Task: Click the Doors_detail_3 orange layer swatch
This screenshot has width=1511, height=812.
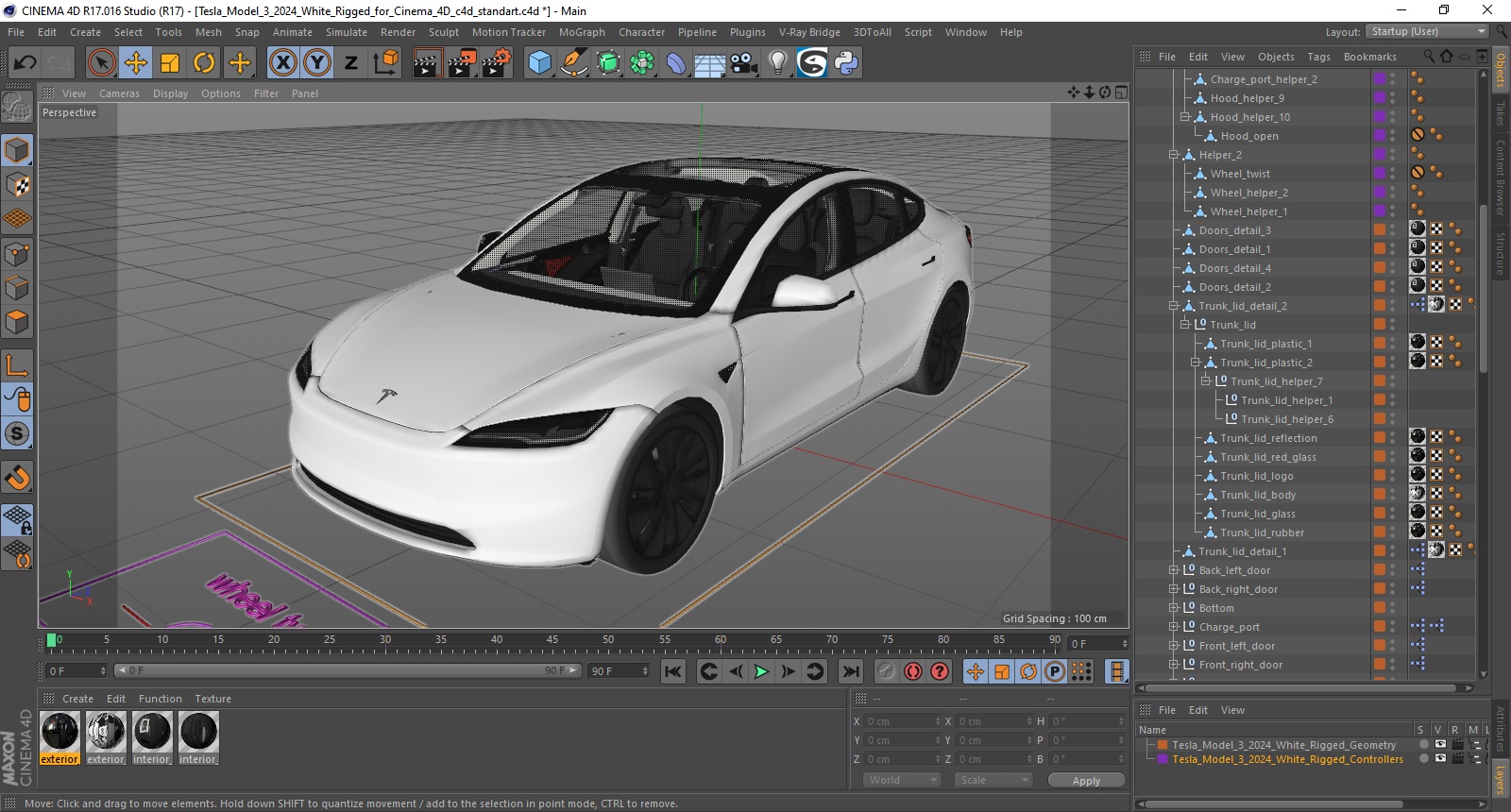Action: pos(1380,230)
